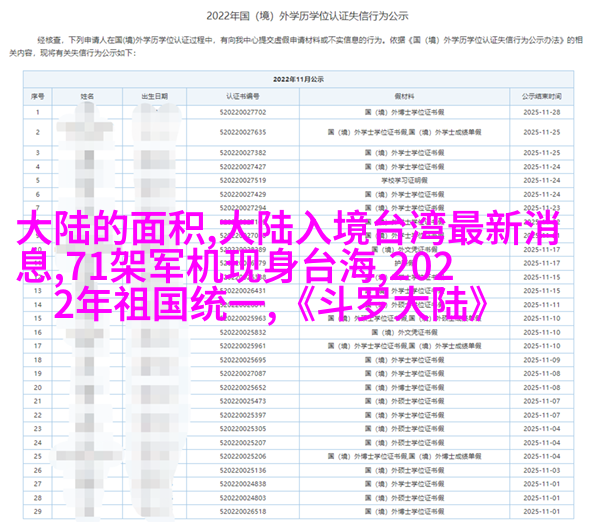Screen dimensions: 600x522
Task: Select certificate number 520220027635
Action: (x=243, y=132)
